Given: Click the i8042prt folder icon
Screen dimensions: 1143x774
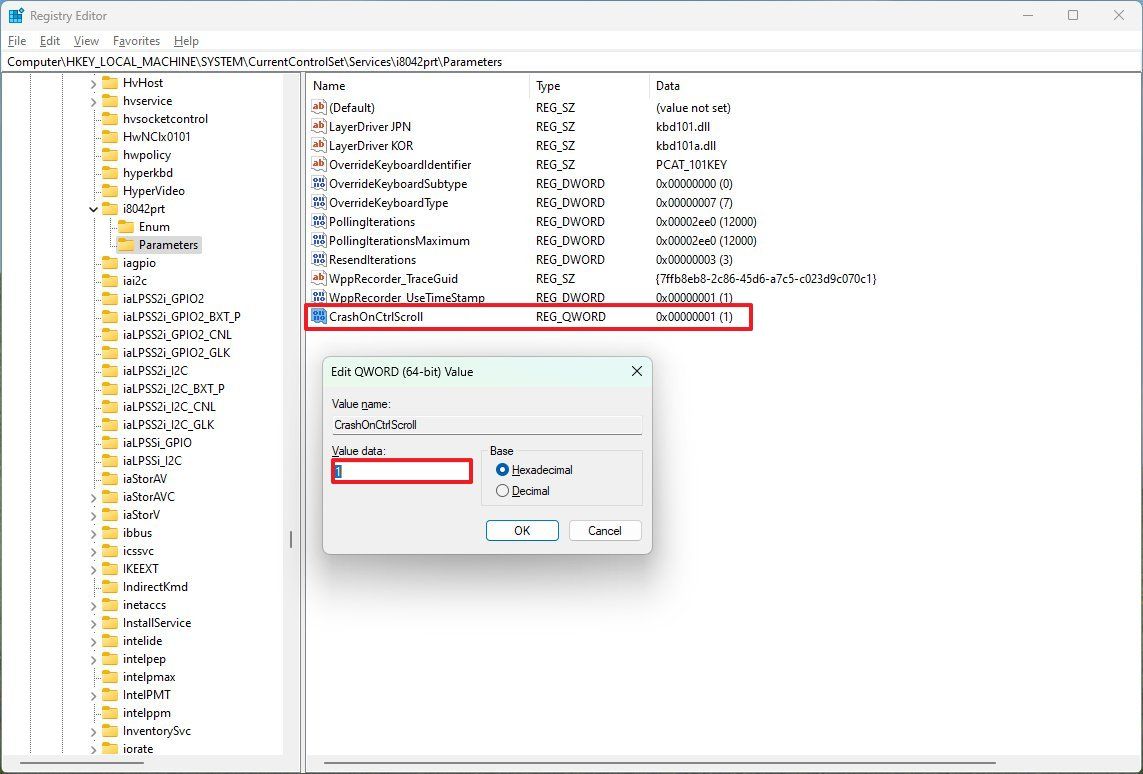Looking at the screenshot, I should pyautogui.click(x=110, y=208).
